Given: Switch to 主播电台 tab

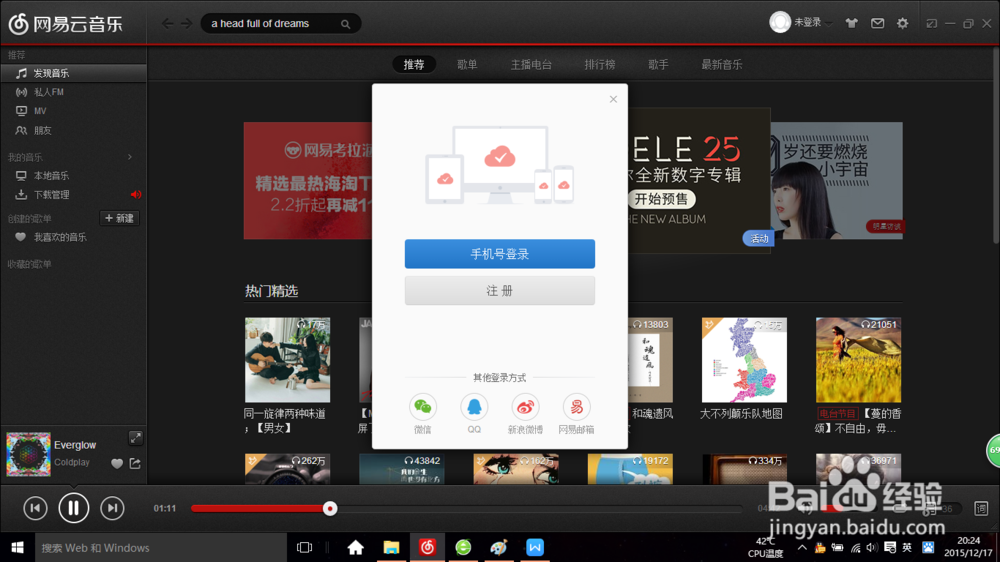Looking at the screenshot, I should click(531, 64).
